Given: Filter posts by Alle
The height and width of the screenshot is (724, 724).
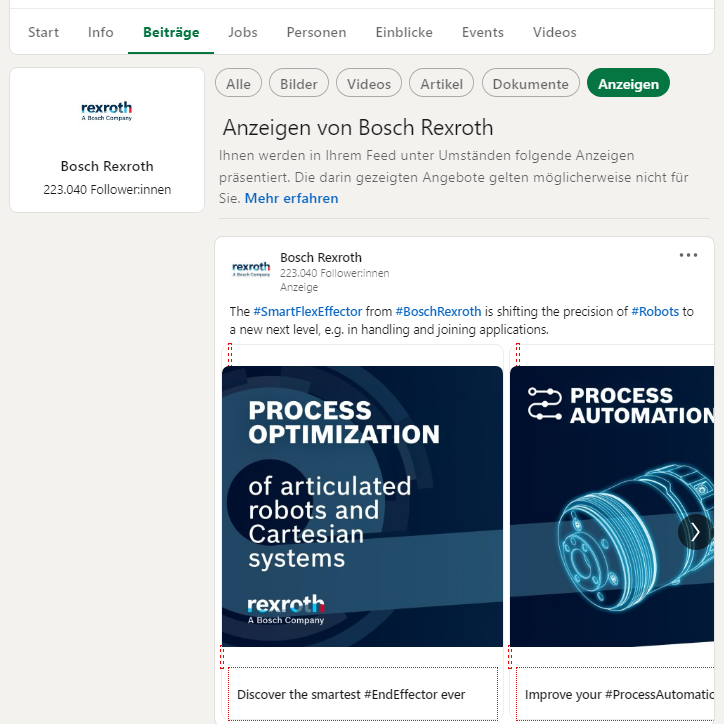Looking at the screenshot, I should tap(238, 84).
